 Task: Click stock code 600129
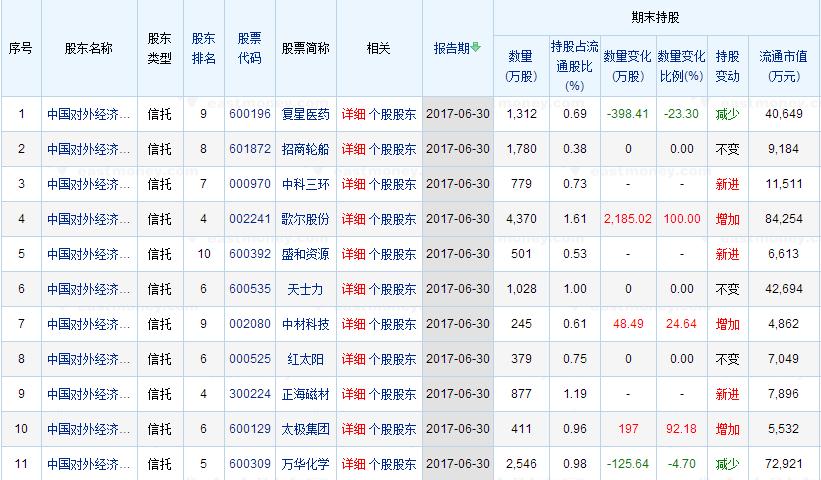pos(249,429)
